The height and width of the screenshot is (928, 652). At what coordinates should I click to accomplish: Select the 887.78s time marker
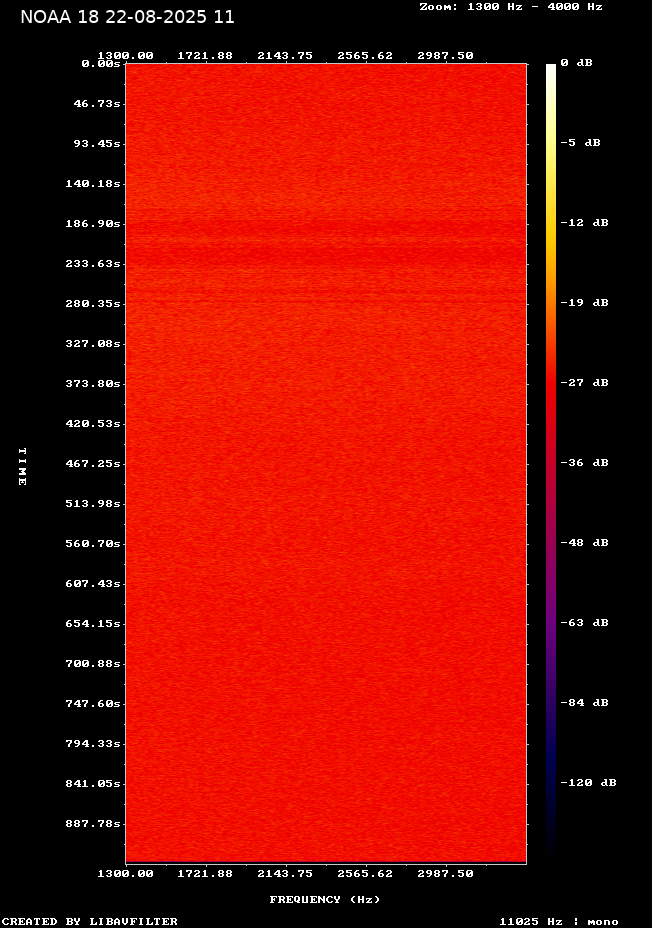pyautogui.click(x=94, y=824)
